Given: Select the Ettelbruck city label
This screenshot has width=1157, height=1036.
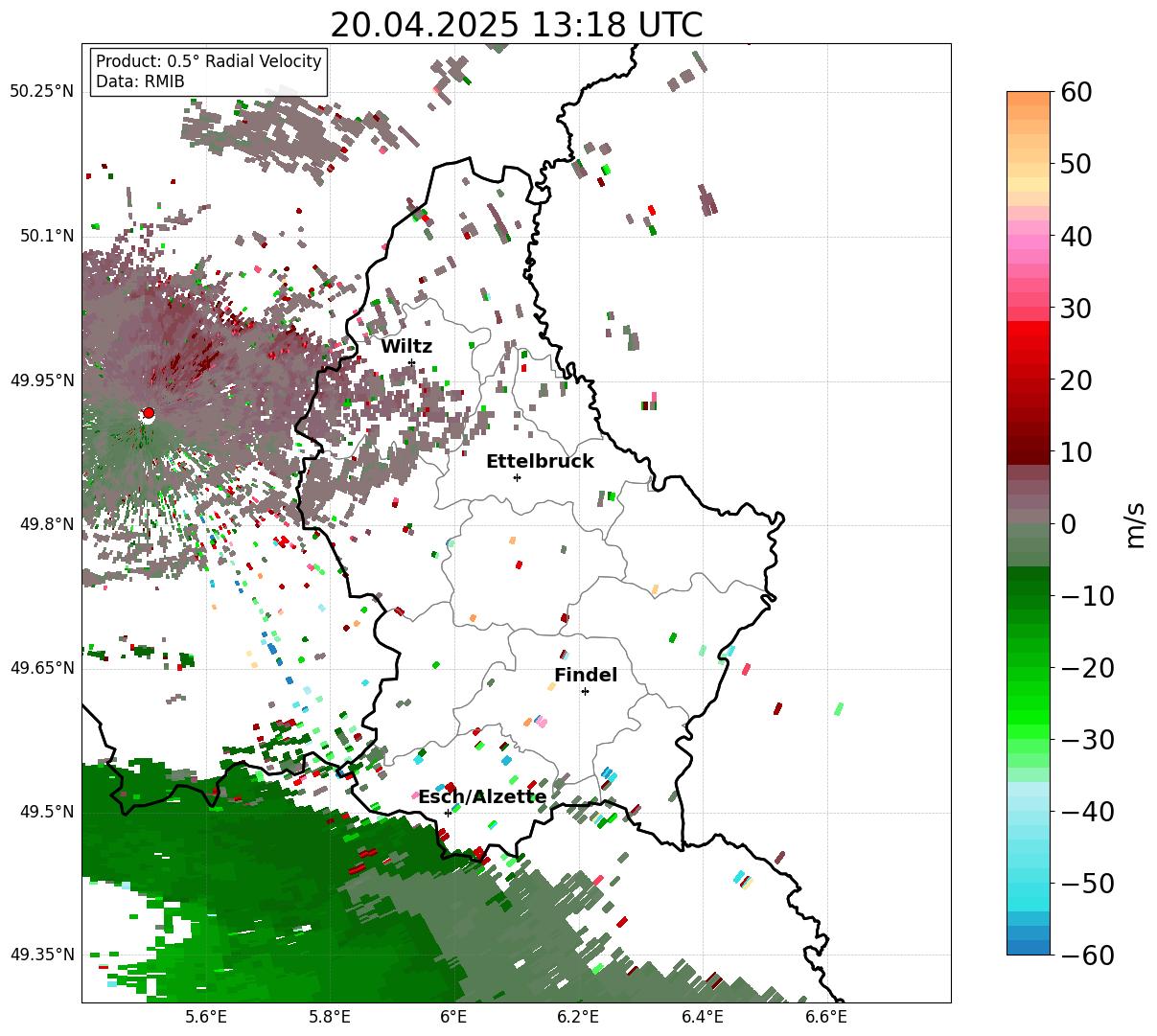Looking at the screenshot, I should [540, 462].
